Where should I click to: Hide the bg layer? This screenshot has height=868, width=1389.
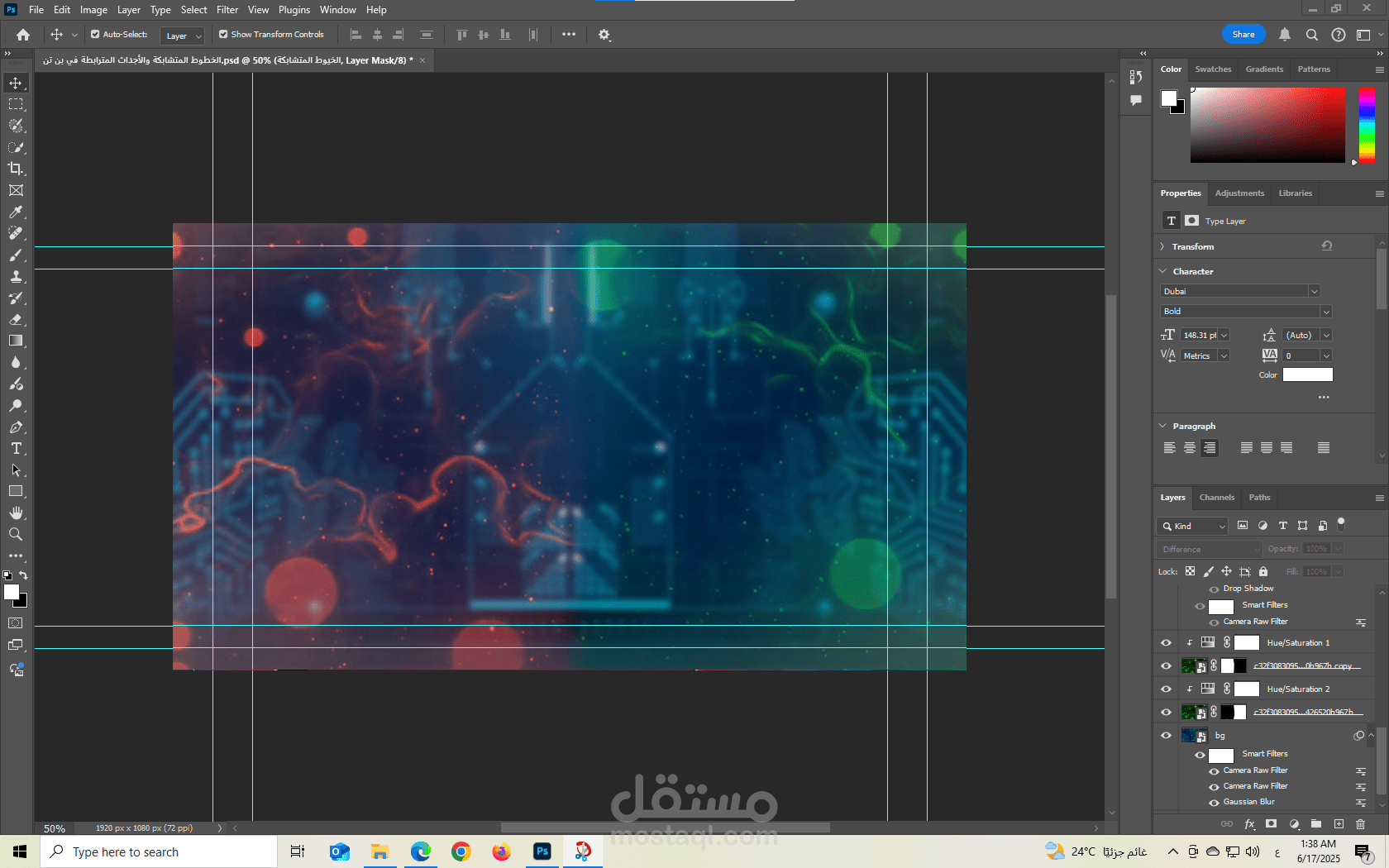1167,735
